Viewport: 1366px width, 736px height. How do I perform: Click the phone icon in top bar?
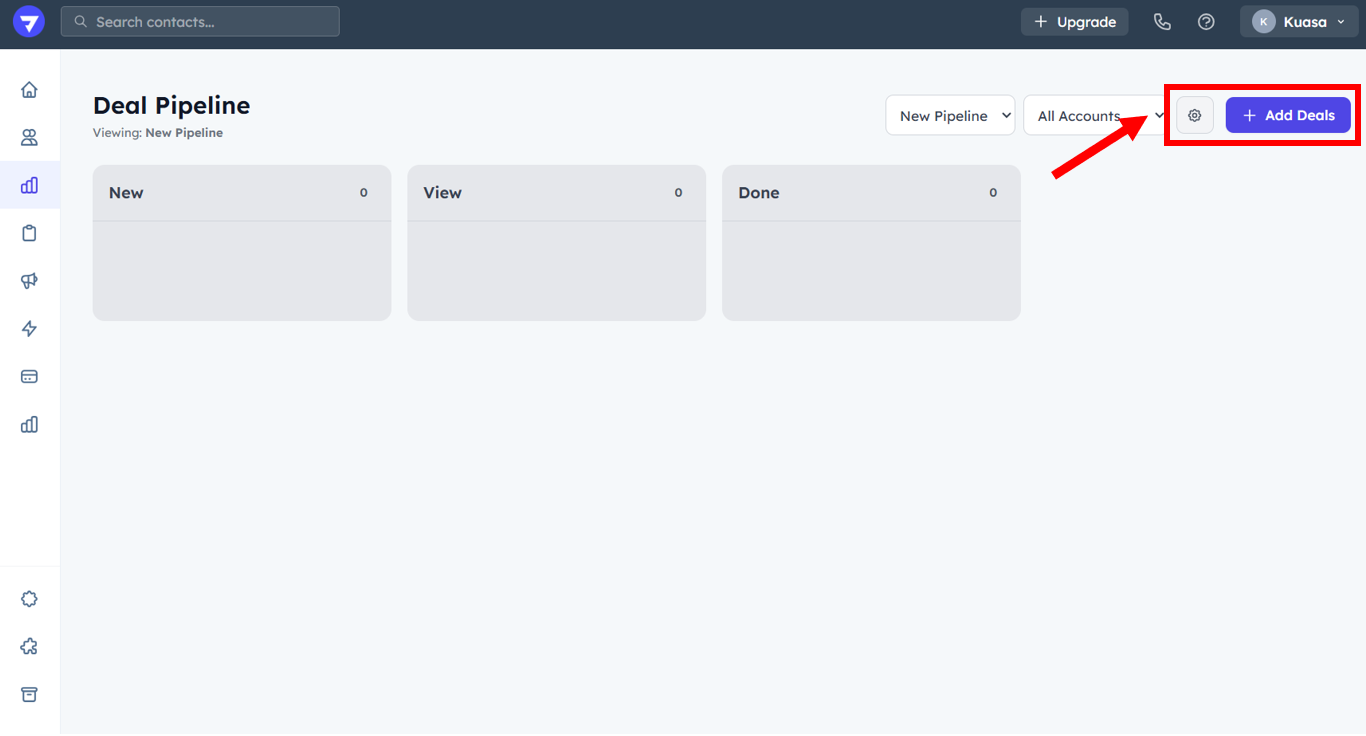coord(1162,22)
